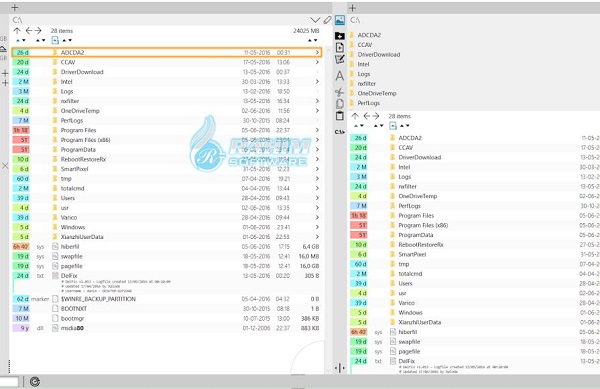Viewport: 600px width, 389px height.
Task: Paste using the clipboard icon
Action: [x=339, y=116]
